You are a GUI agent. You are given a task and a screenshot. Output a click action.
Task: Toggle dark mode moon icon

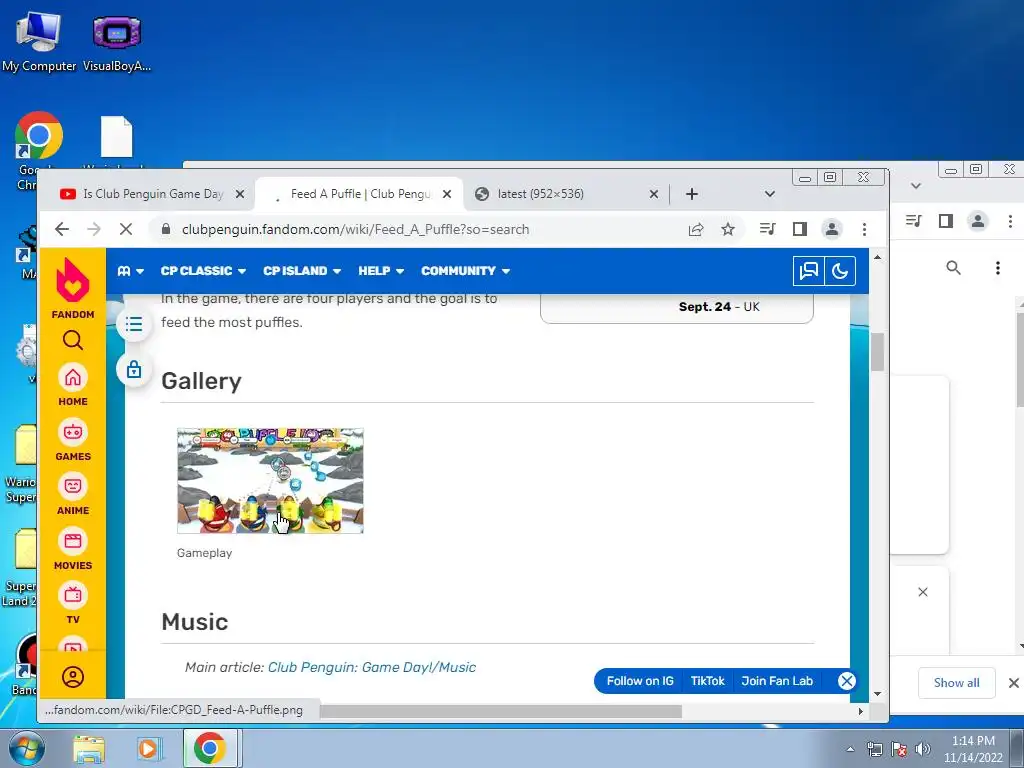pos(840,271)
